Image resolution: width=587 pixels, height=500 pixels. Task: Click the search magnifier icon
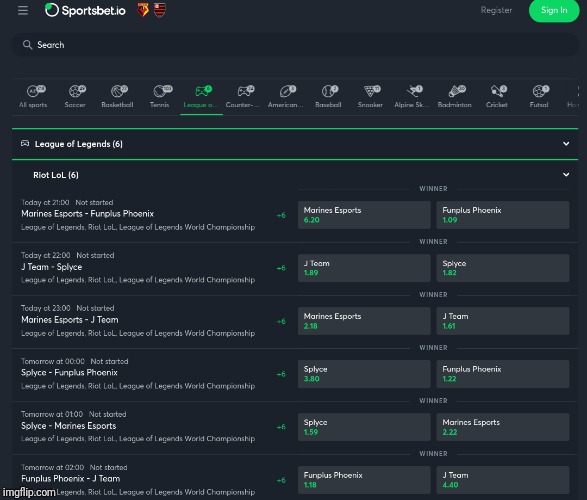(27, 45)
